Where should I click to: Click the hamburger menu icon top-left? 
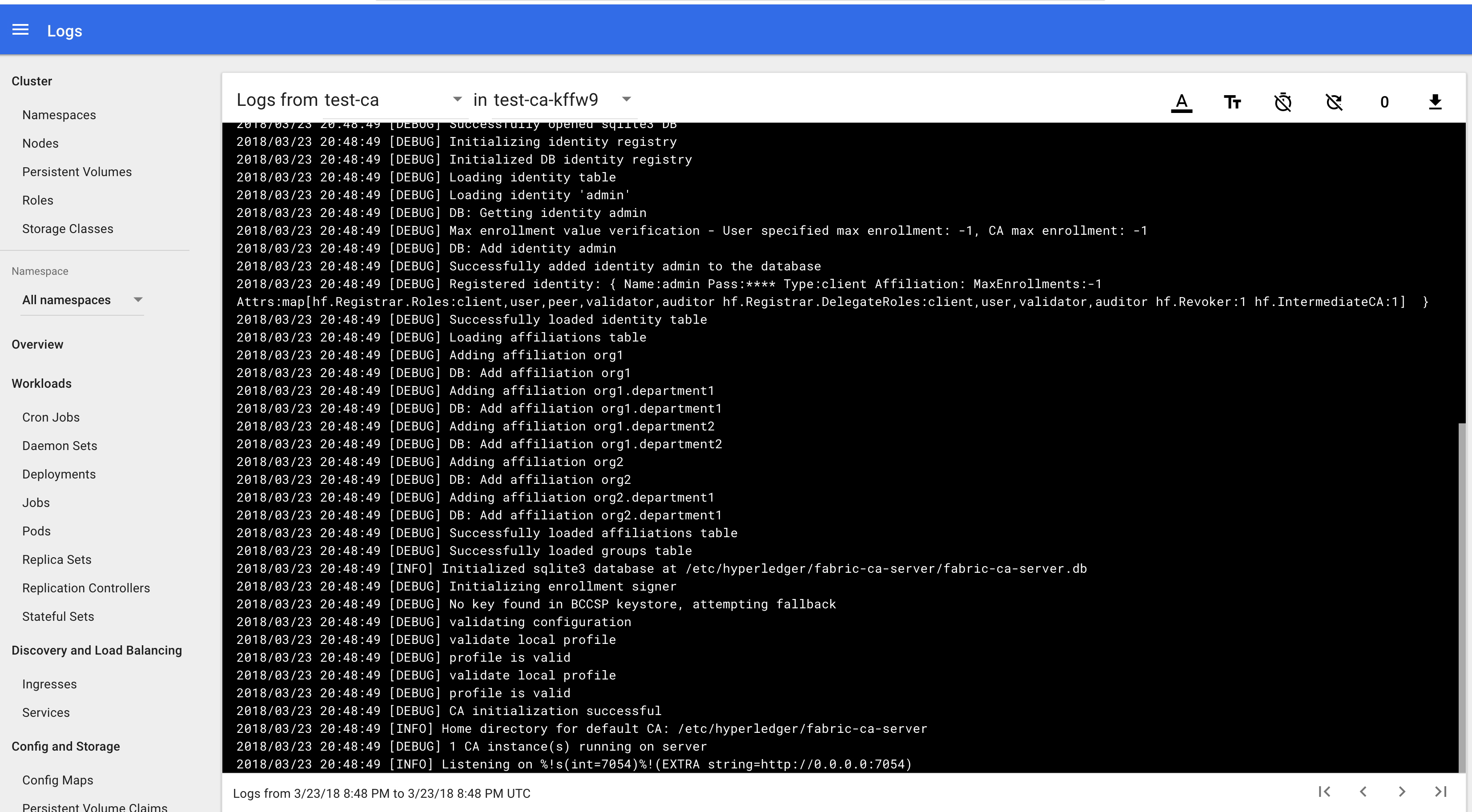click(x=19, y=30)
